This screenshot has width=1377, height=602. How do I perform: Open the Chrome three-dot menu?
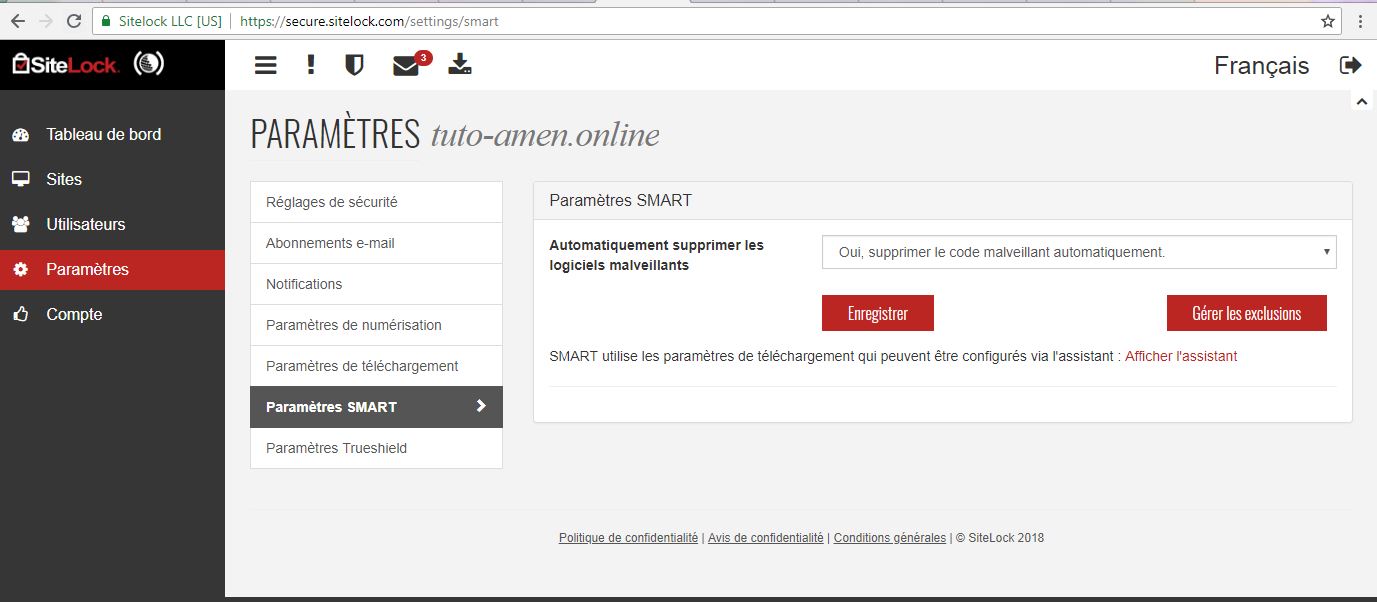(1360, 21)
